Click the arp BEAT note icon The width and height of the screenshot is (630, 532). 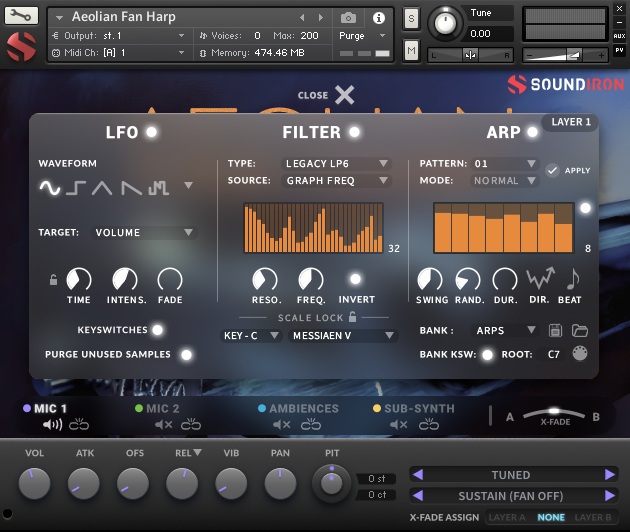click(573, 278)
